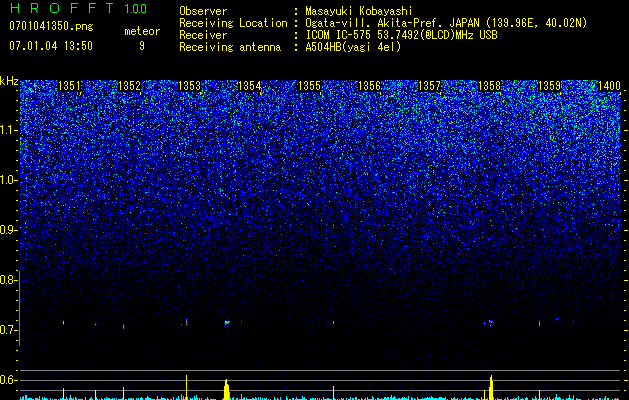Click the 1353 time marker
Viewport: 629px width, 400px height.
(189, 86)
